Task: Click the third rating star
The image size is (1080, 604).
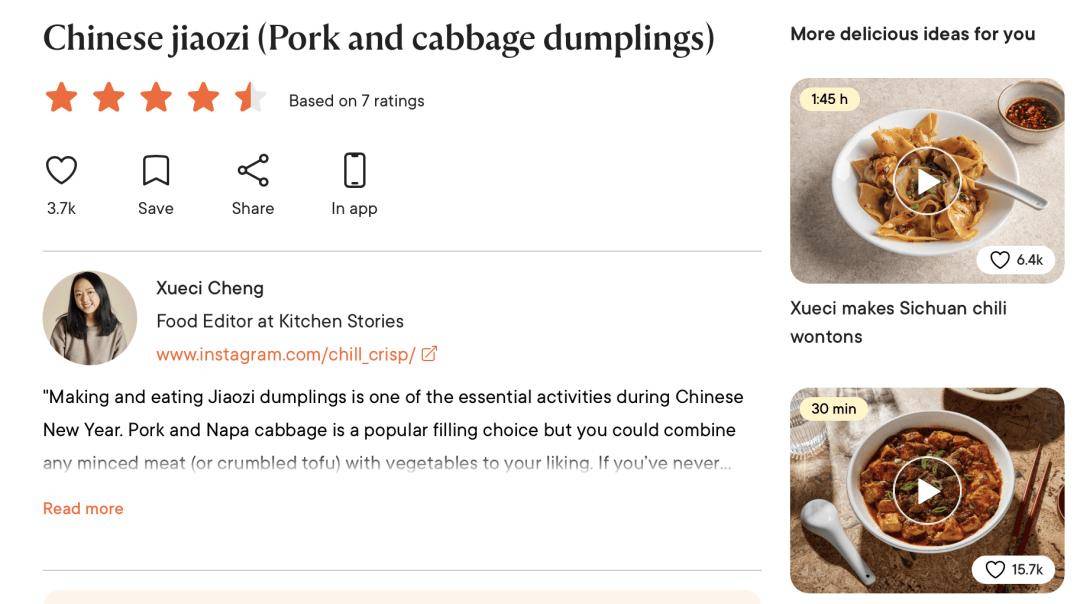Action: click(x=156, y=98)
